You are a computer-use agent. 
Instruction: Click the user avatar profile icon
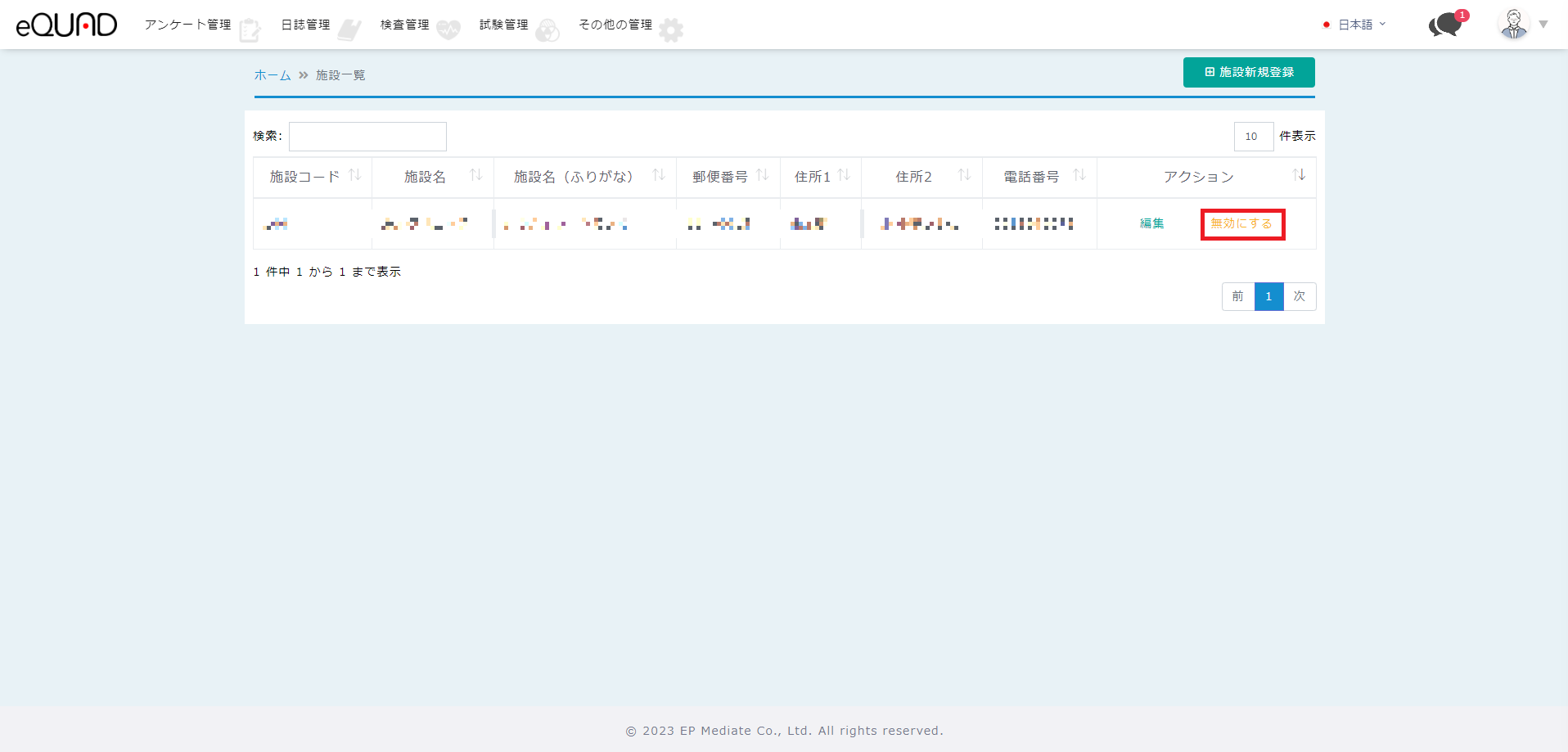(x=1513, y=24)
